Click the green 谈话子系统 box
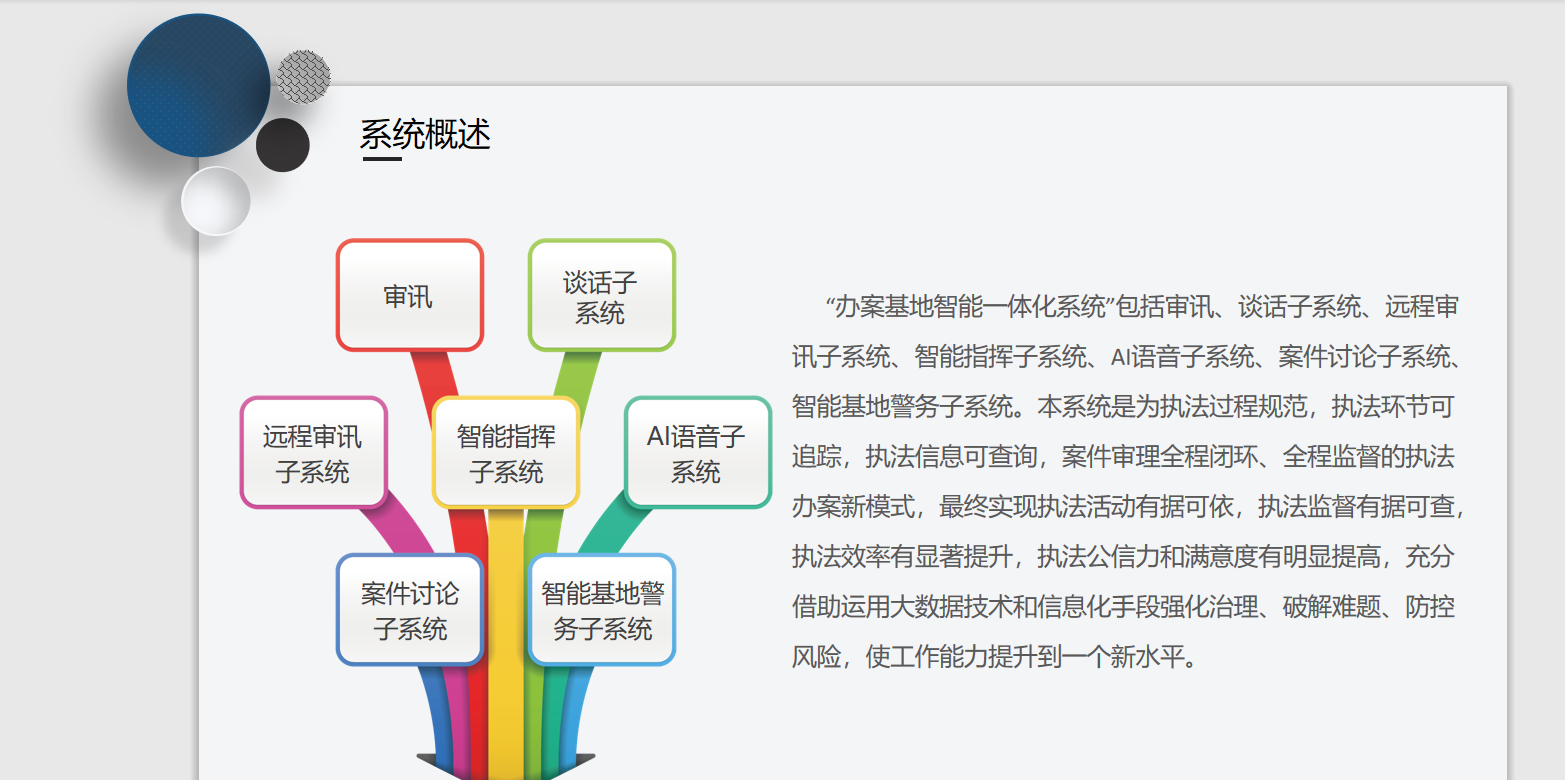The width and height of the screenshot is (1565, 780). pos(600,296)
